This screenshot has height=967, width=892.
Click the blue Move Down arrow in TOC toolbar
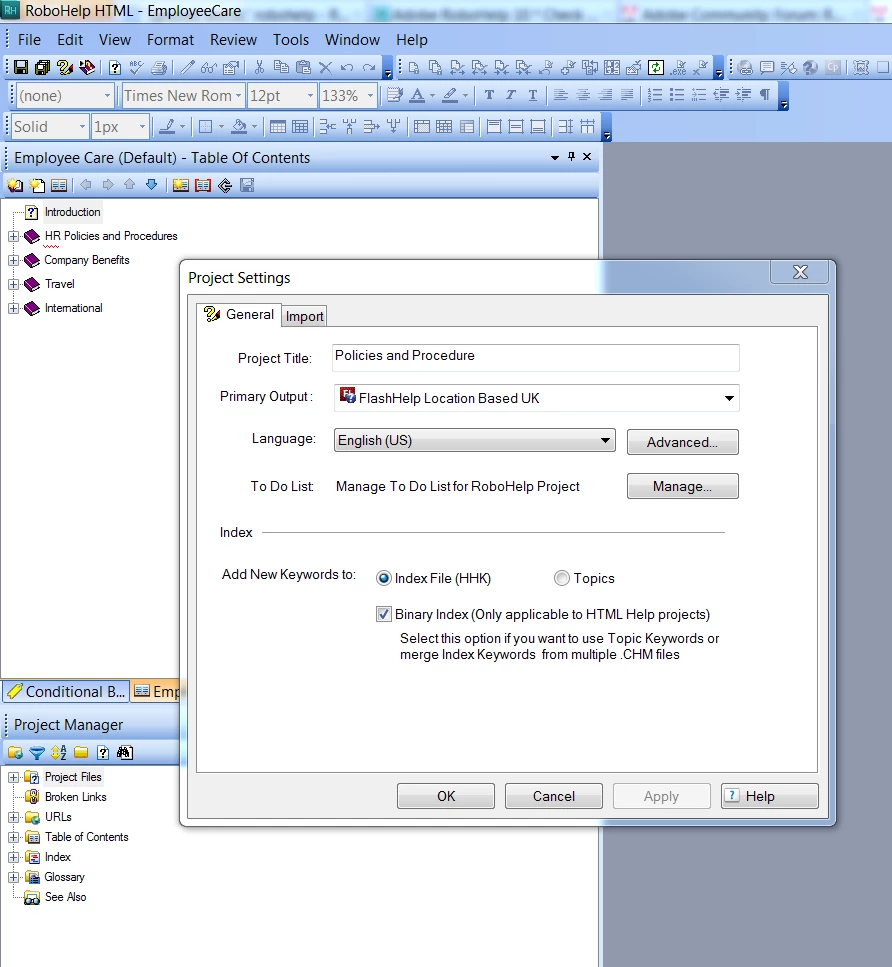click(x=152, y=184)
